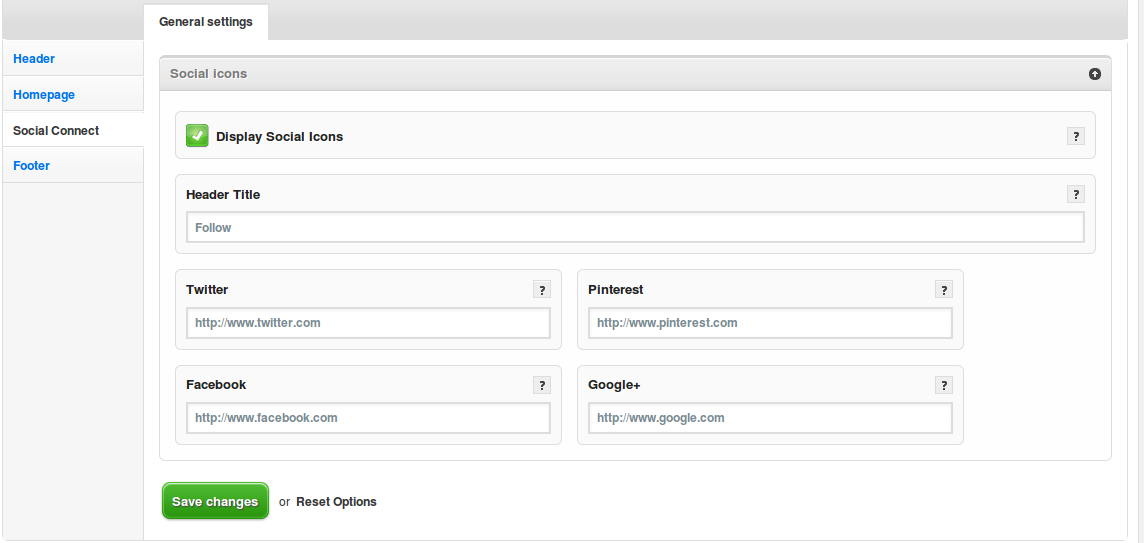Click the Social Icons section header

click(209, 74)
